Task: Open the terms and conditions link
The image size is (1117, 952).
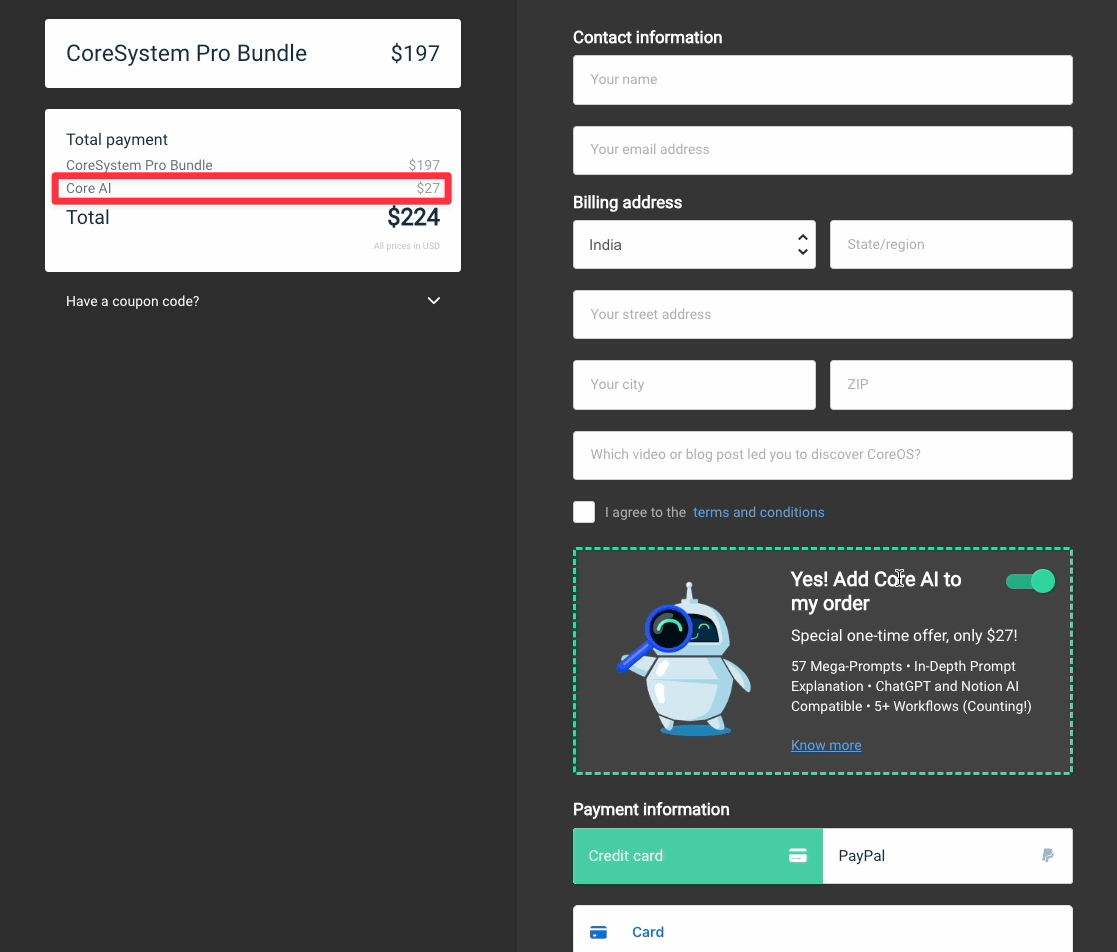Action: click(759, 511)
